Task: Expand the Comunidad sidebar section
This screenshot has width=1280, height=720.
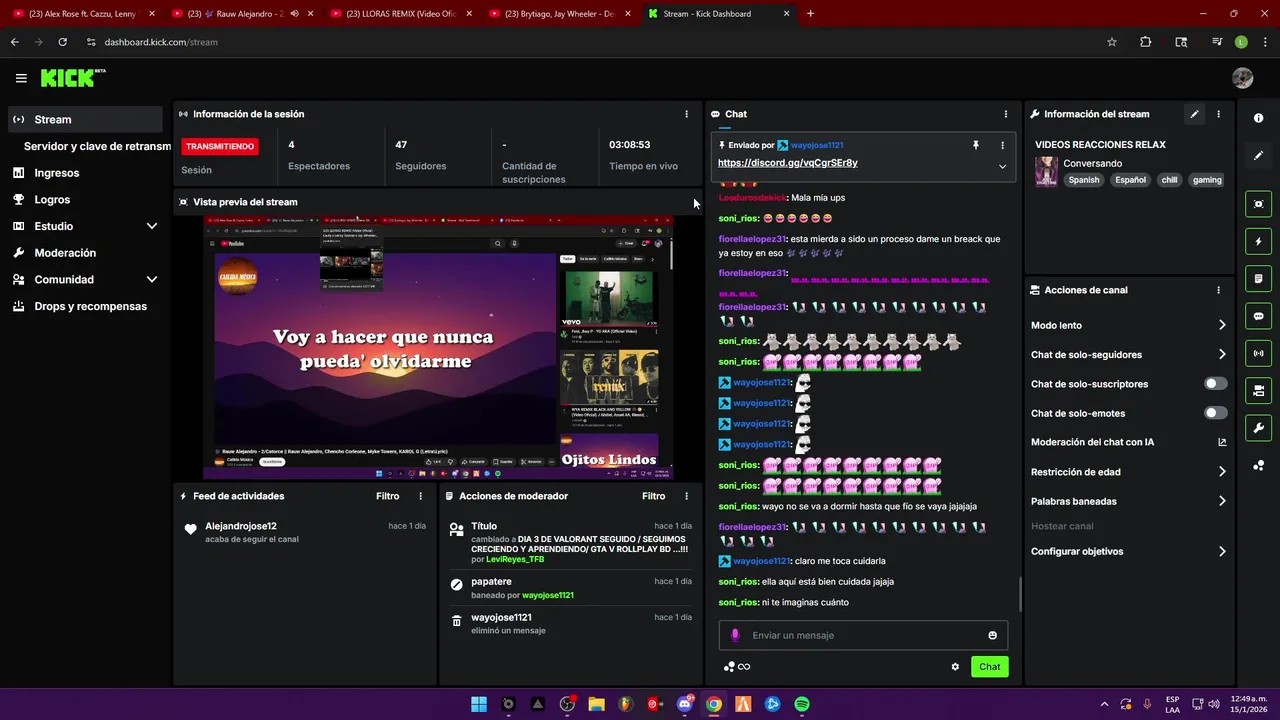Action: [x=152, y=280]
